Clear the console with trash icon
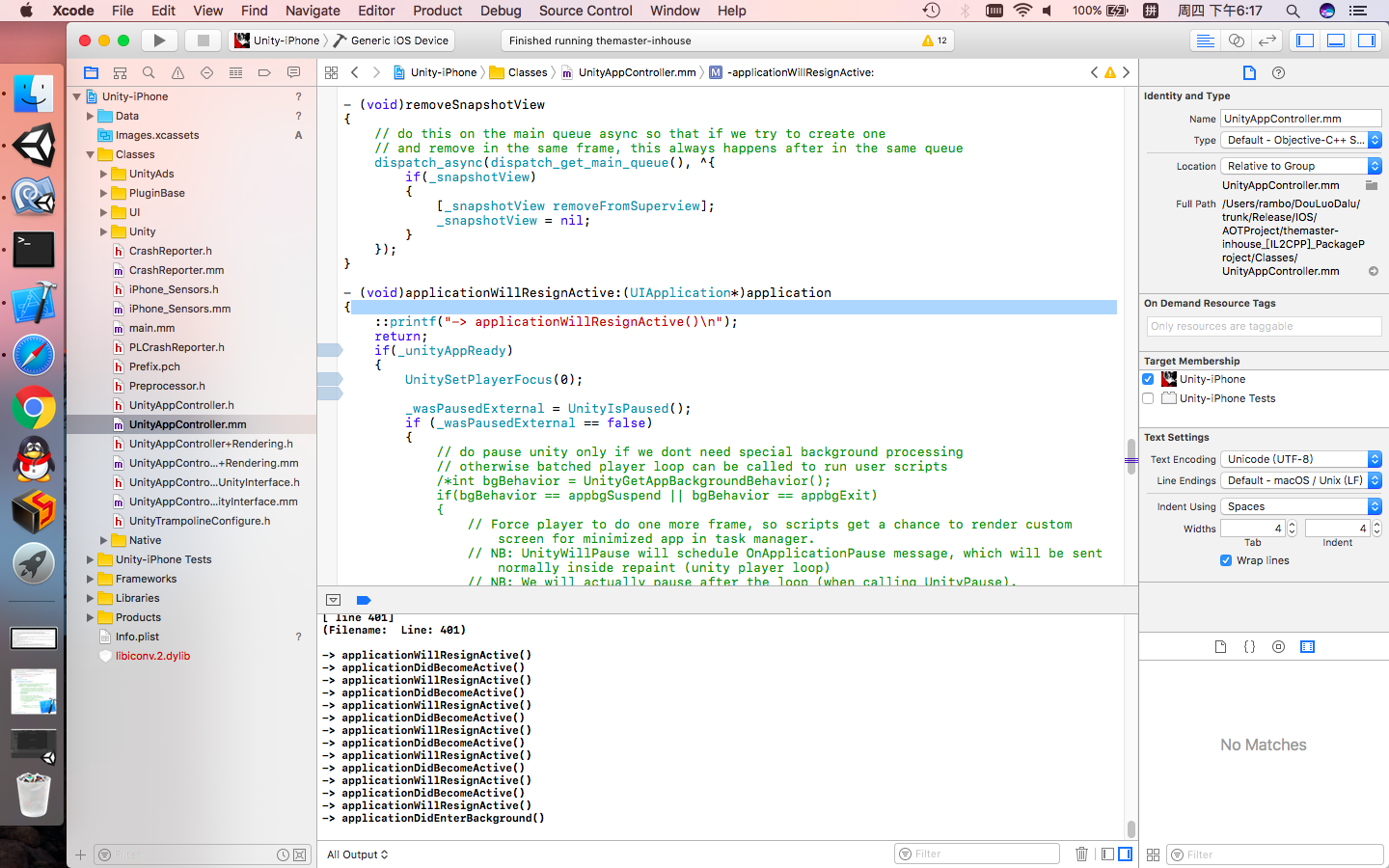Image resolution: width=1389 pixels, height=868 pixels. click(1081, 854)
